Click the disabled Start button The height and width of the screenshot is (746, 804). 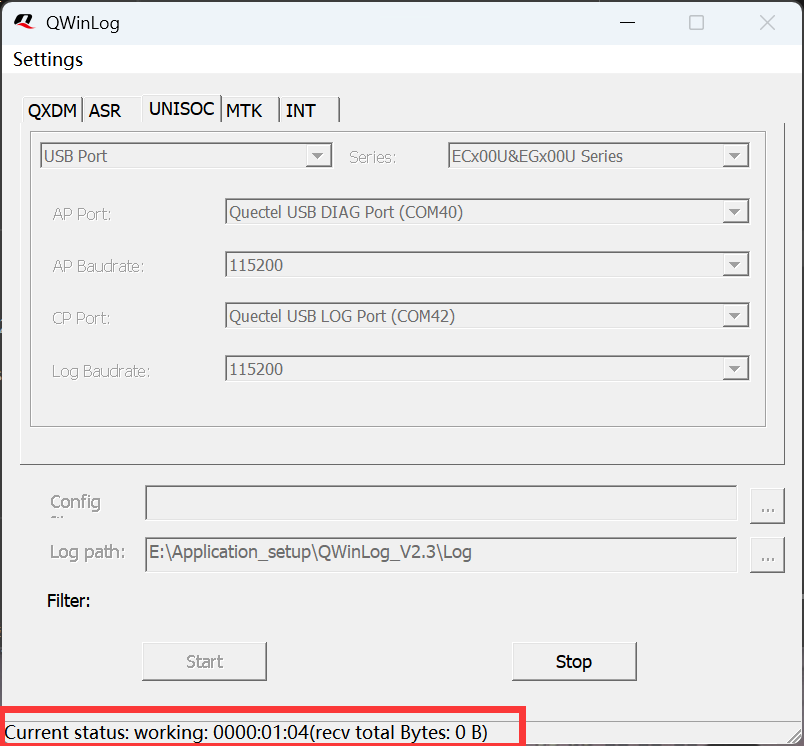click(x=205, y=661)
